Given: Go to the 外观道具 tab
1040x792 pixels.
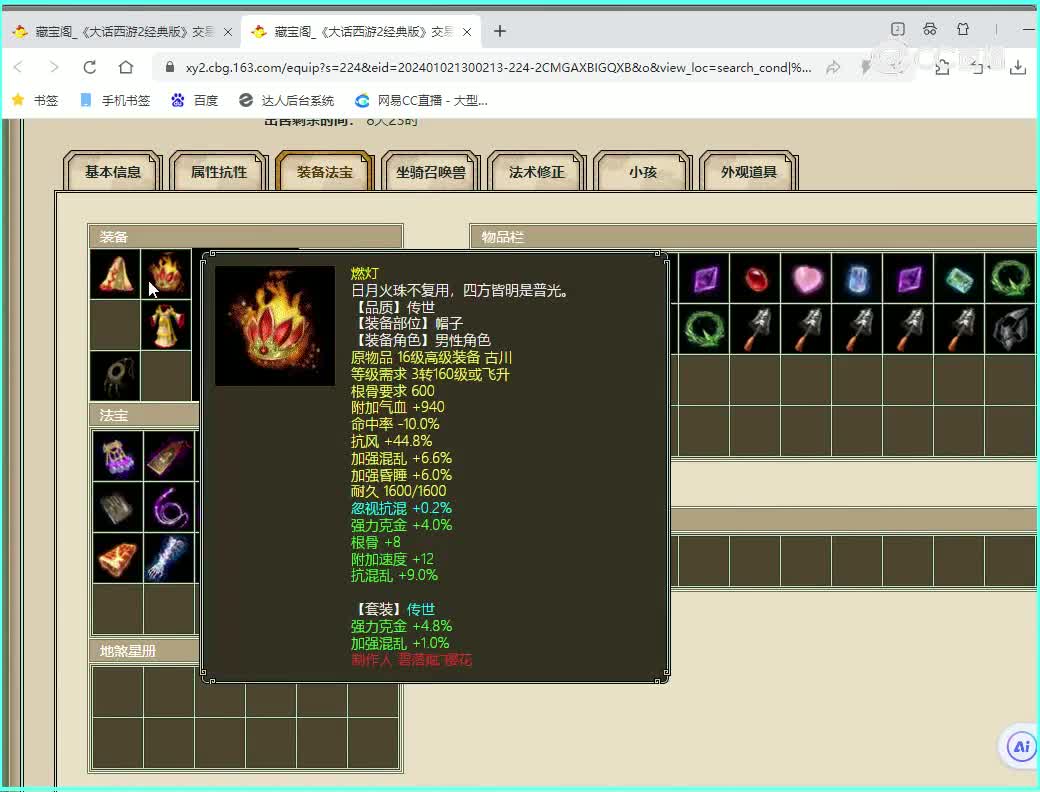Looking at the screenshot, I should tap(749, 172).
